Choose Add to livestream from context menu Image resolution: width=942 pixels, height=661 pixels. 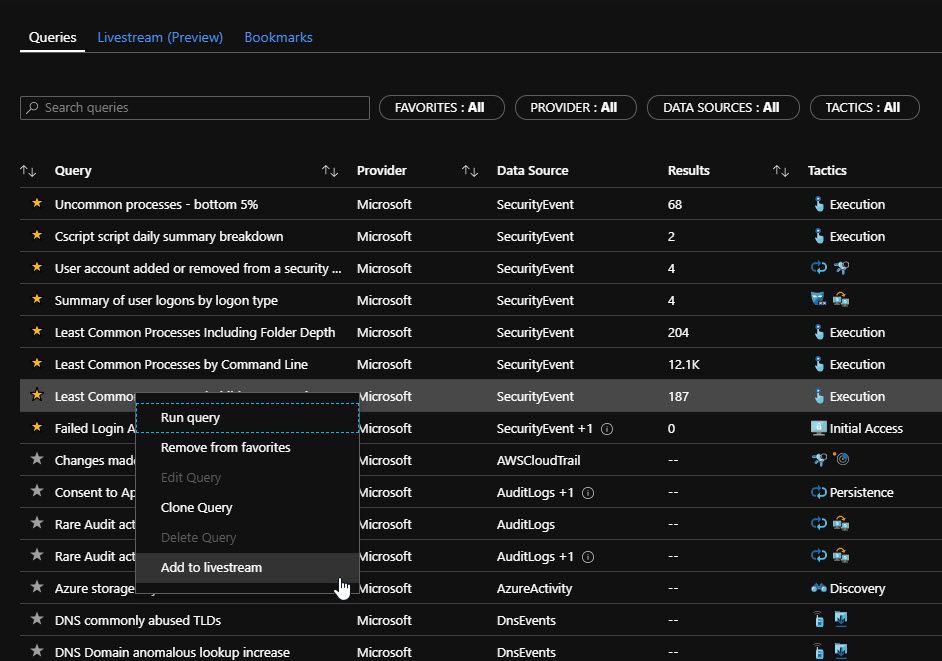pyautogui.click(x=211, y=568)
